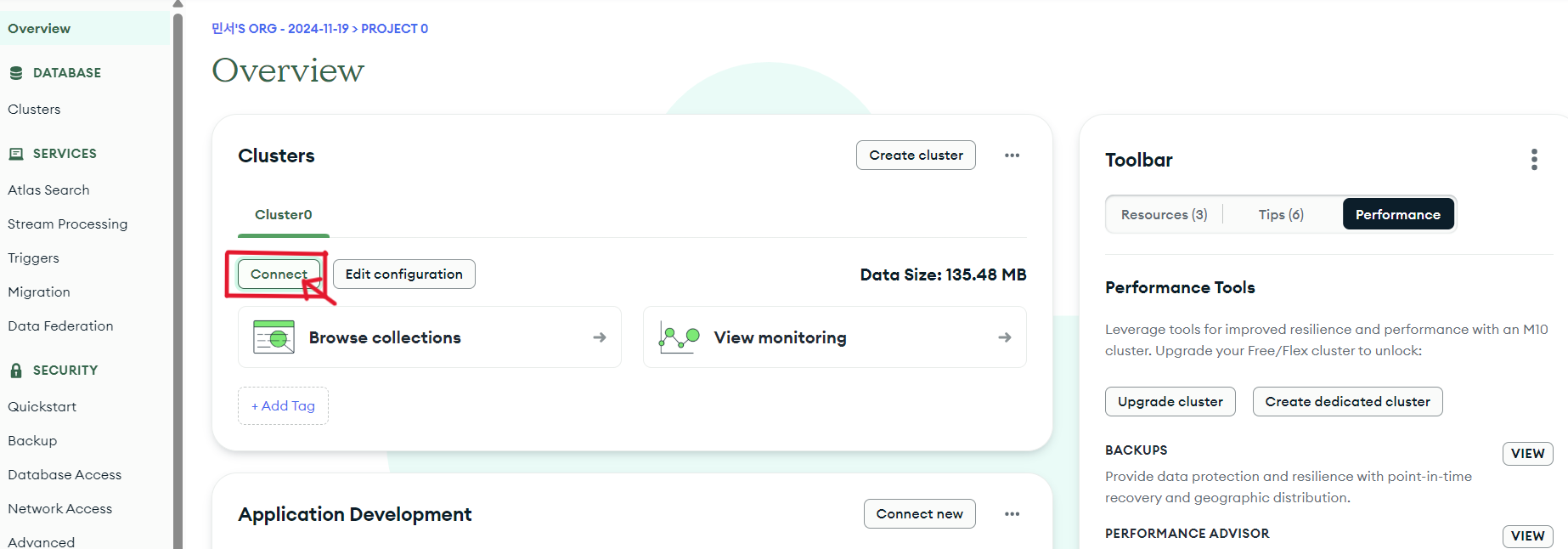Click the Performance Tools heading

[1180, 288]
